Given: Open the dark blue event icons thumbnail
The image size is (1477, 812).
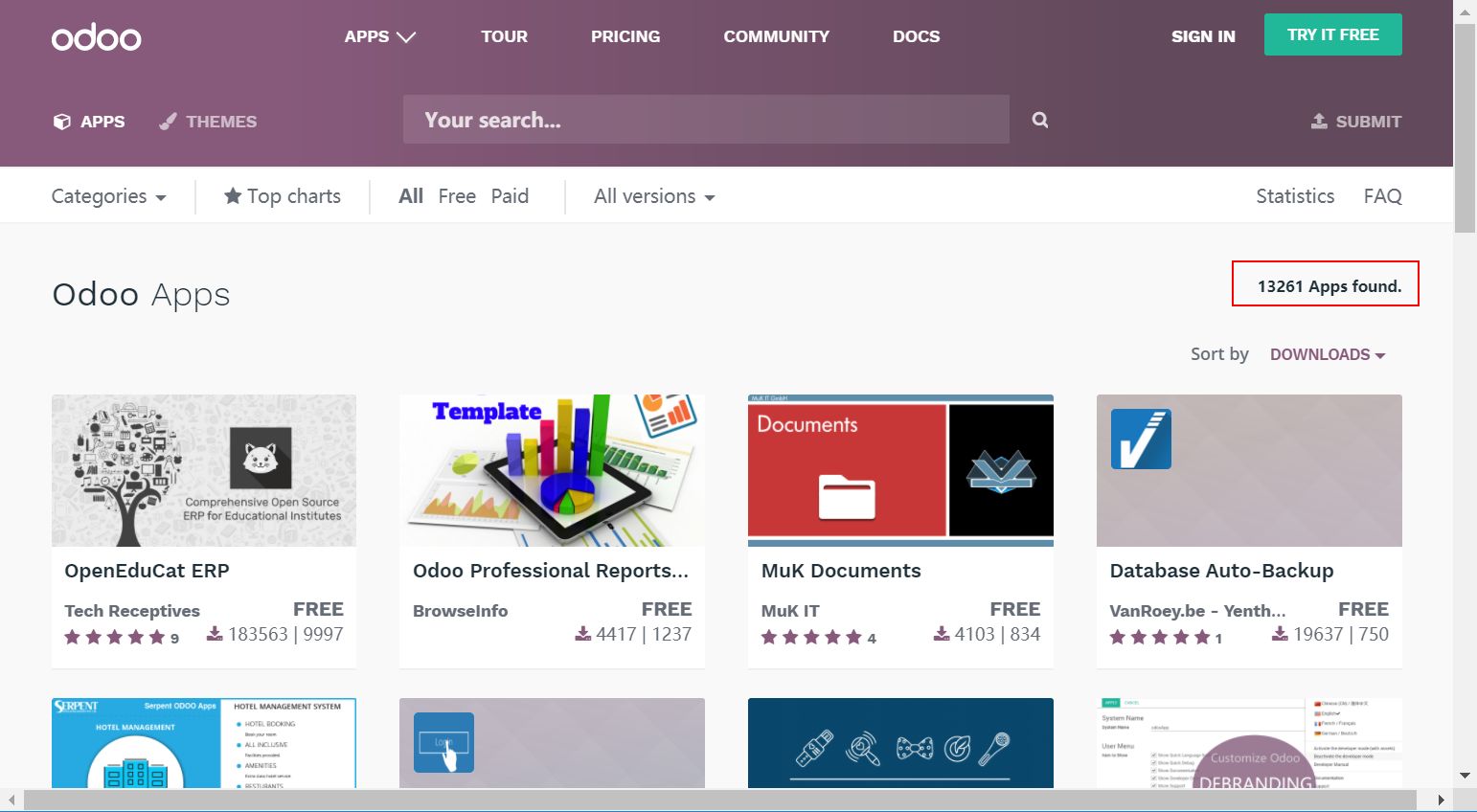Looking at the screenshot, I should pyautogui.click(x=900, y=743).
